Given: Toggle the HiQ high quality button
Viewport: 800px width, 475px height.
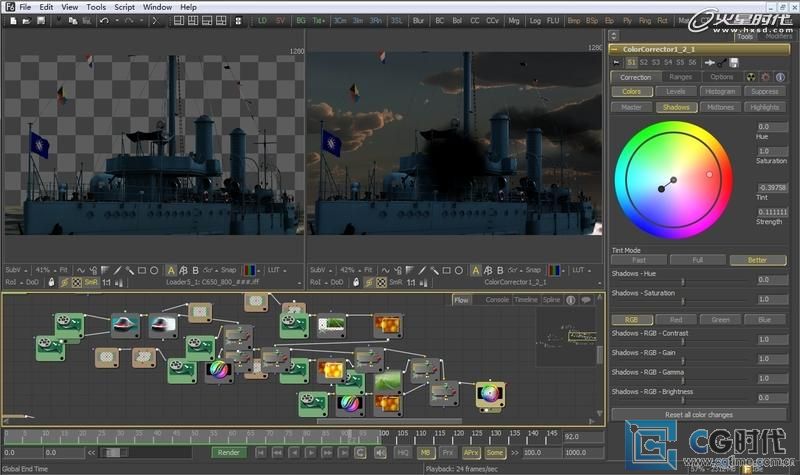Looking at the screenshot, I should point(403,453).
